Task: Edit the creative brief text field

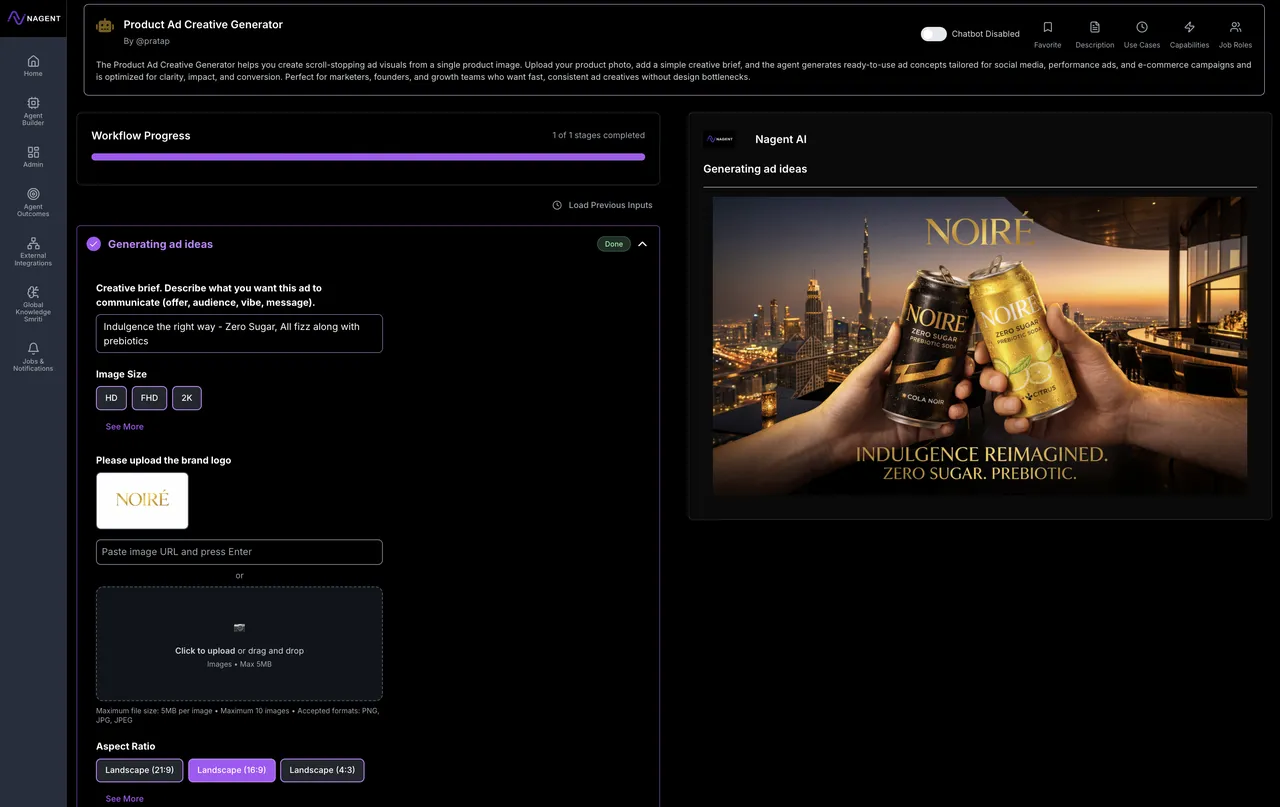Action: click(x=239, y=334)
